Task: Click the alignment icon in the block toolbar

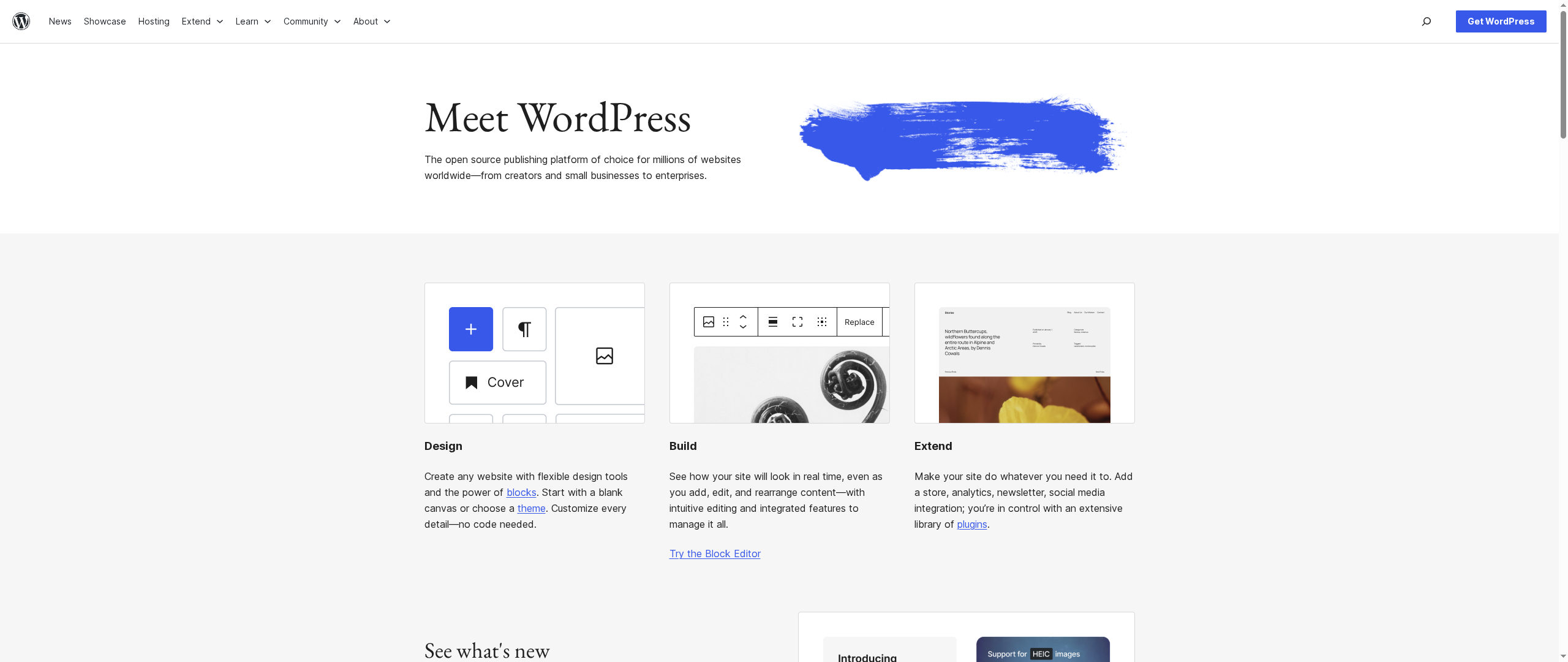Action: (772, 322)
